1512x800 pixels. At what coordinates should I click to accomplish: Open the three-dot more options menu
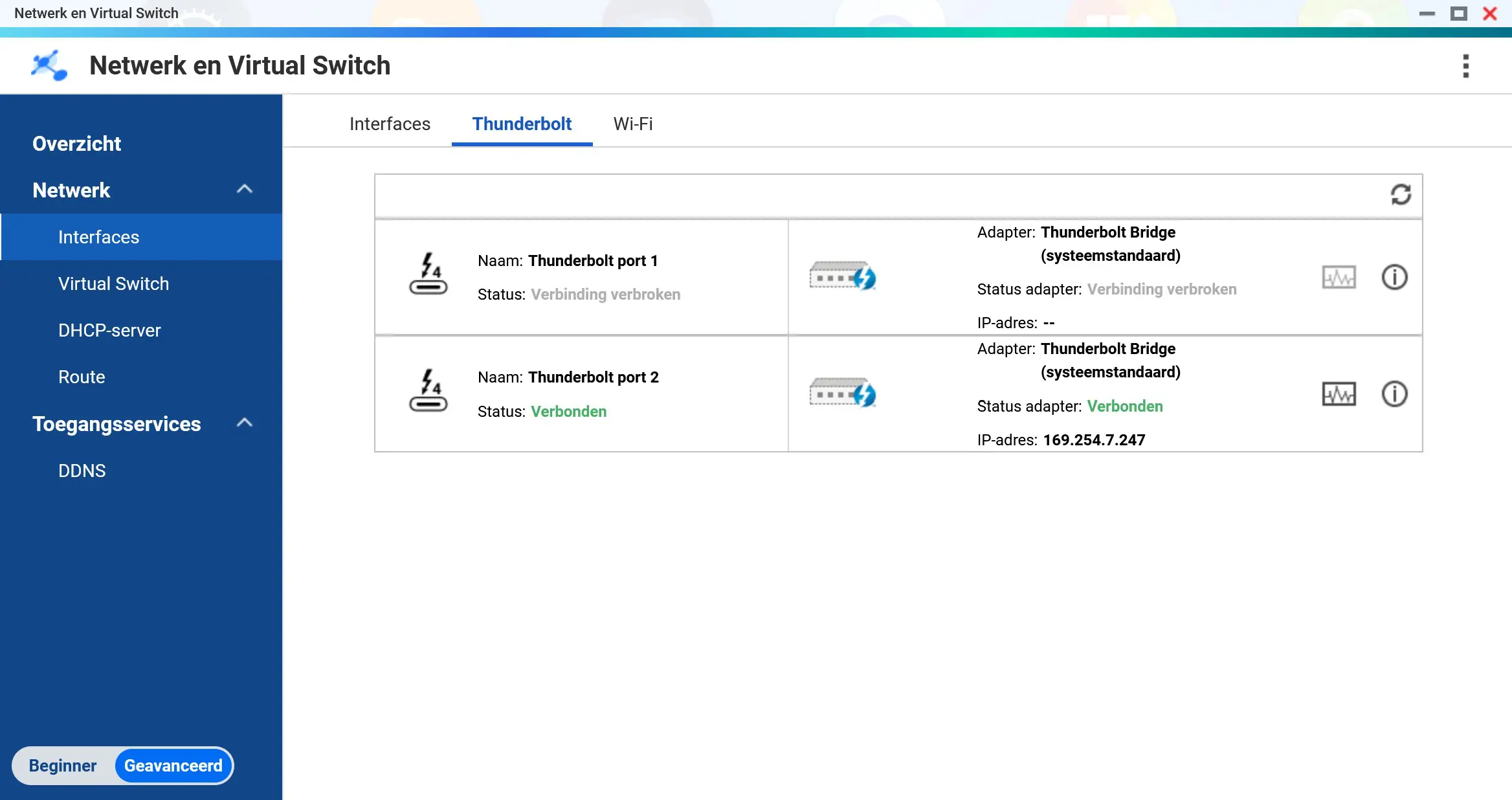tap(1465, 66)
